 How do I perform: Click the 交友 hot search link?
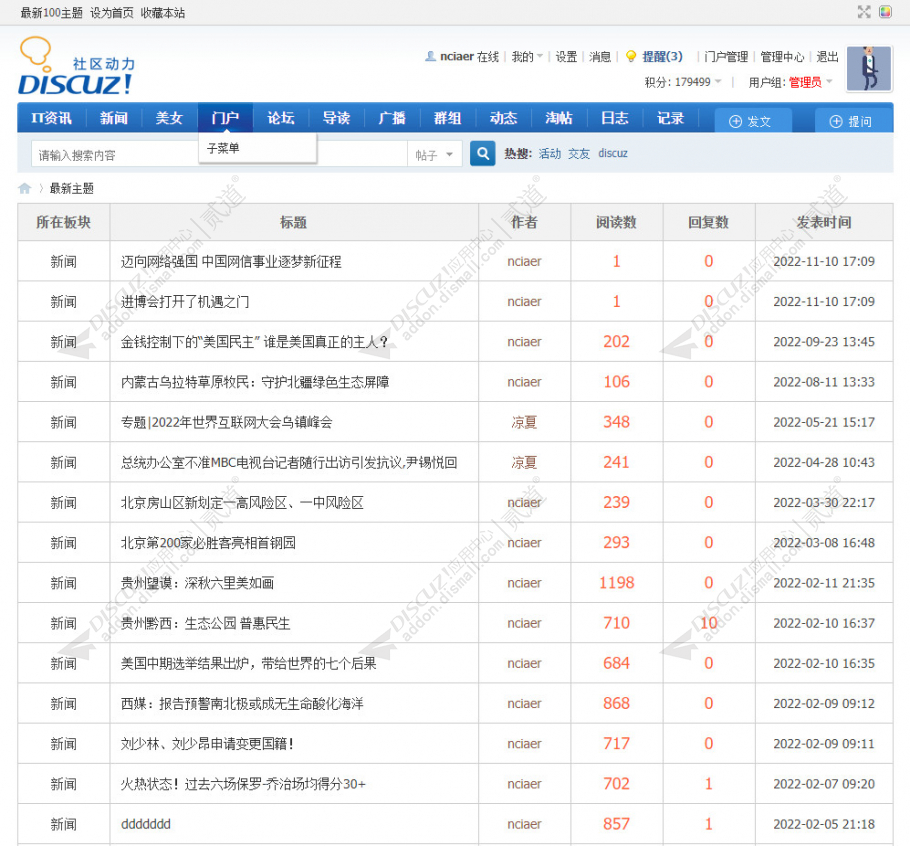[x=579, y=153]
